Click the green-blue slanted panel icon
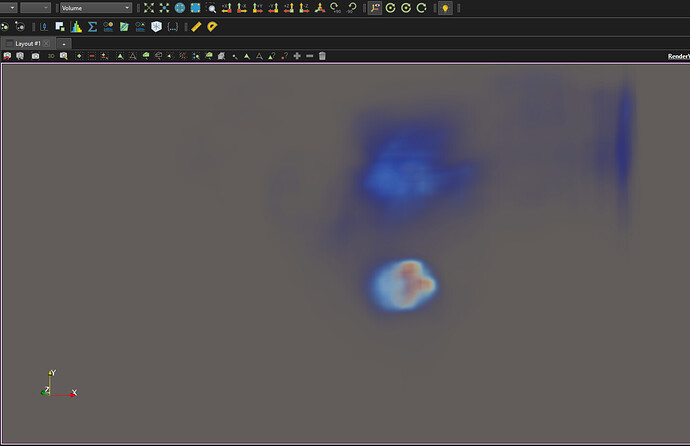The height and width of the screenshot is (446, 690). click(124, 27)
